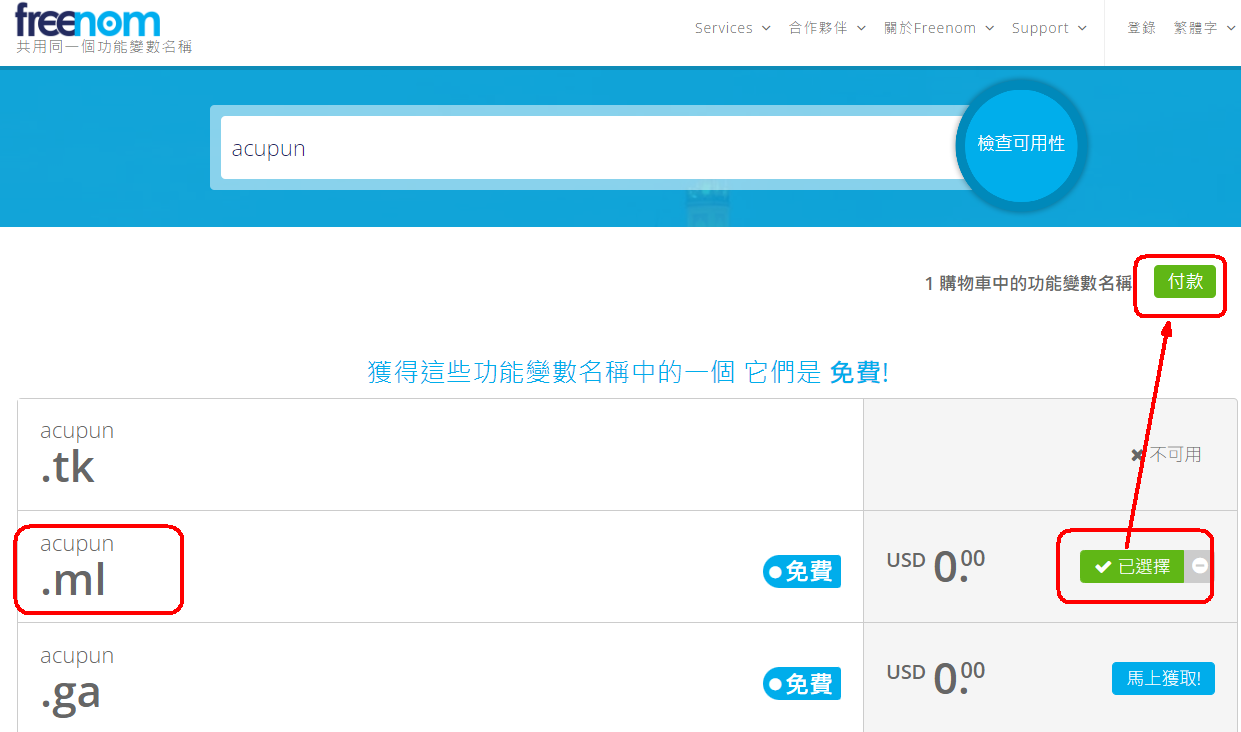Select the acupun .ml domain name
Screen dimensions: 1241x732
77,566
